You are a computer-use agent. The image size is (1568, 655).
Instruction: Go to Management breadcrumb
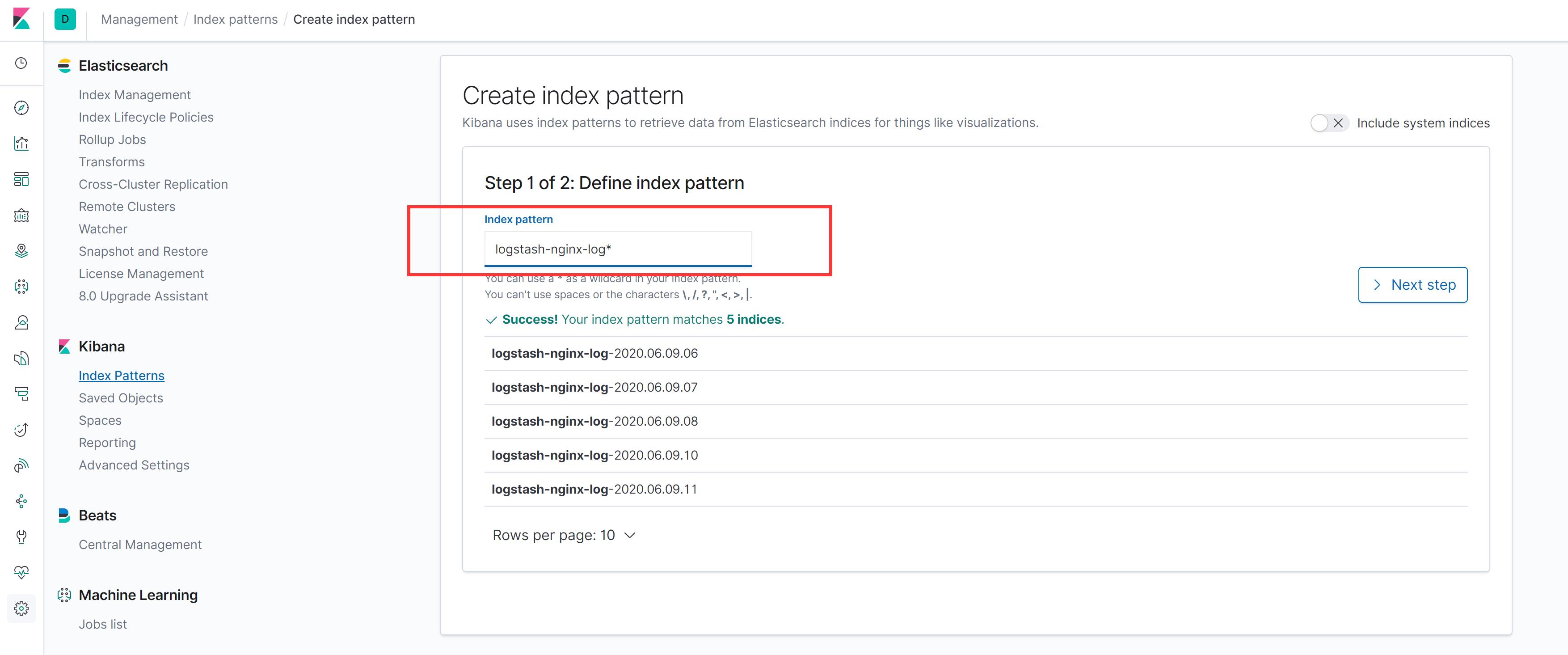[x=139, y=20]
